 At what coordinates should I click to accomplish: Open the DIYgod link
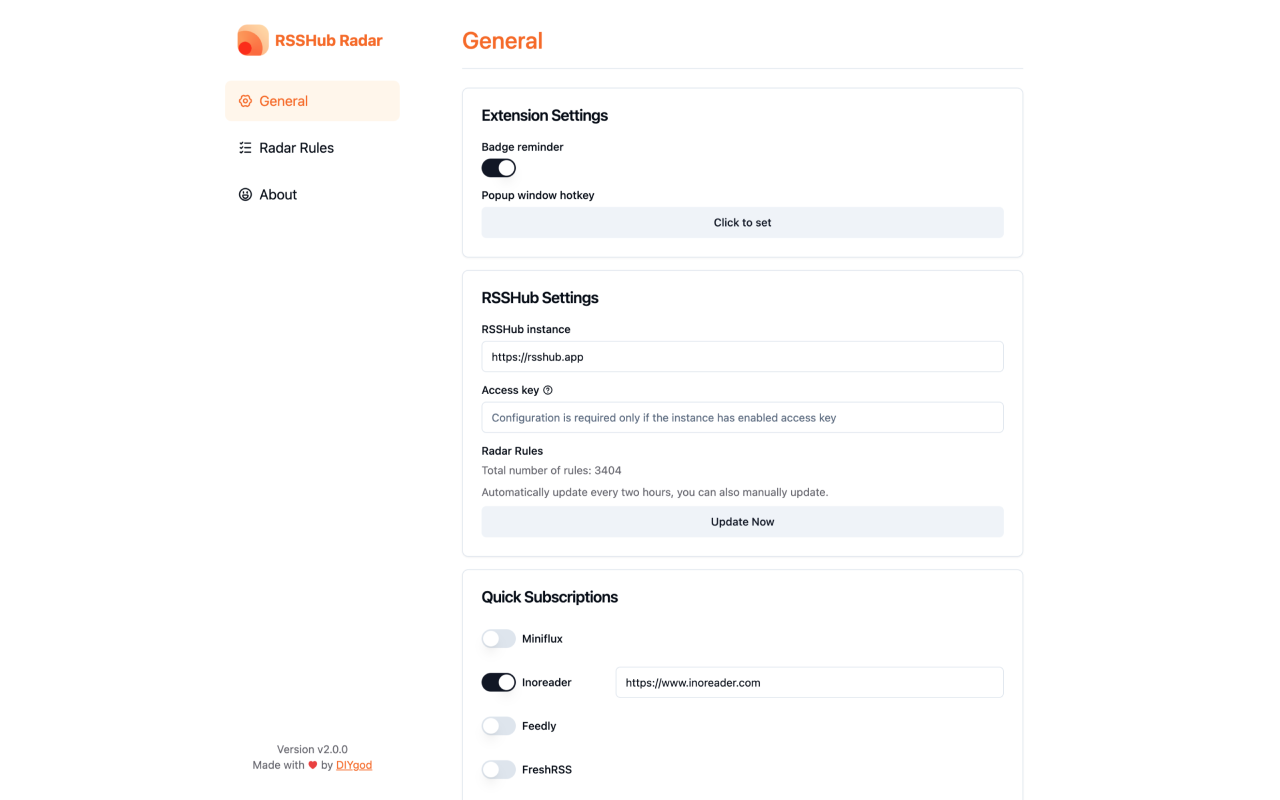(x=354, y=765)
